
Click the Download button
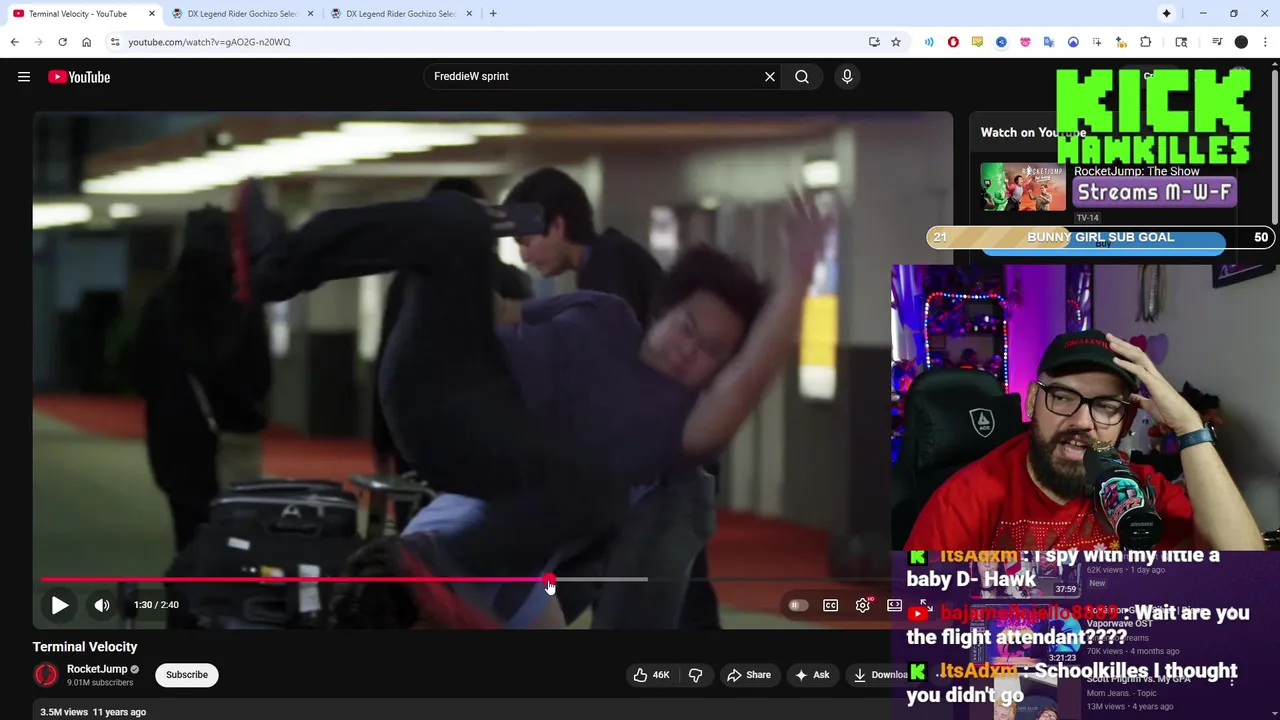pos(880,675)
